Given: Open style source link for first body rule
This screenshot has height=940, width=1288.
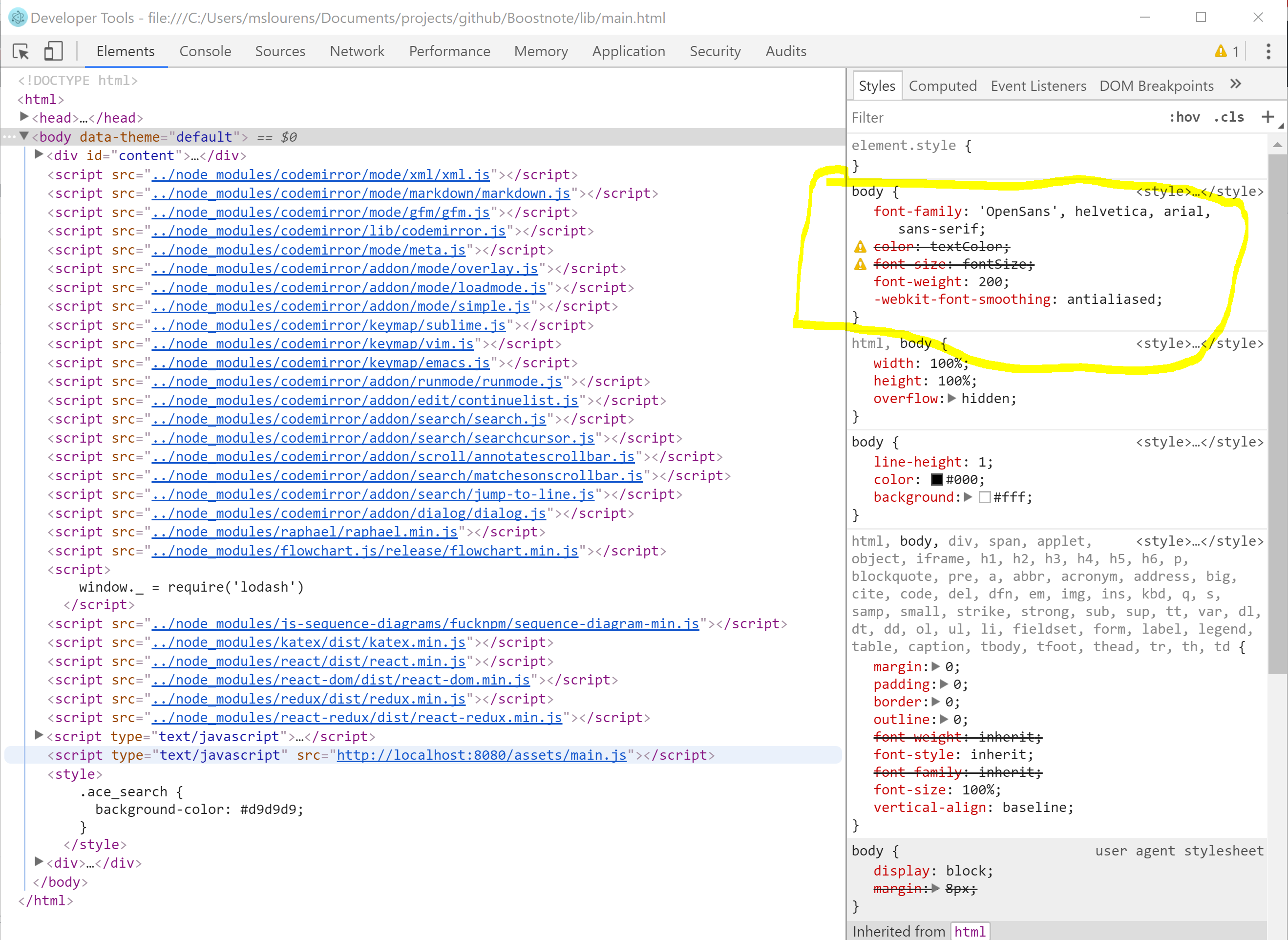Looking at the screenshot, I should [x=1199, y=191].
